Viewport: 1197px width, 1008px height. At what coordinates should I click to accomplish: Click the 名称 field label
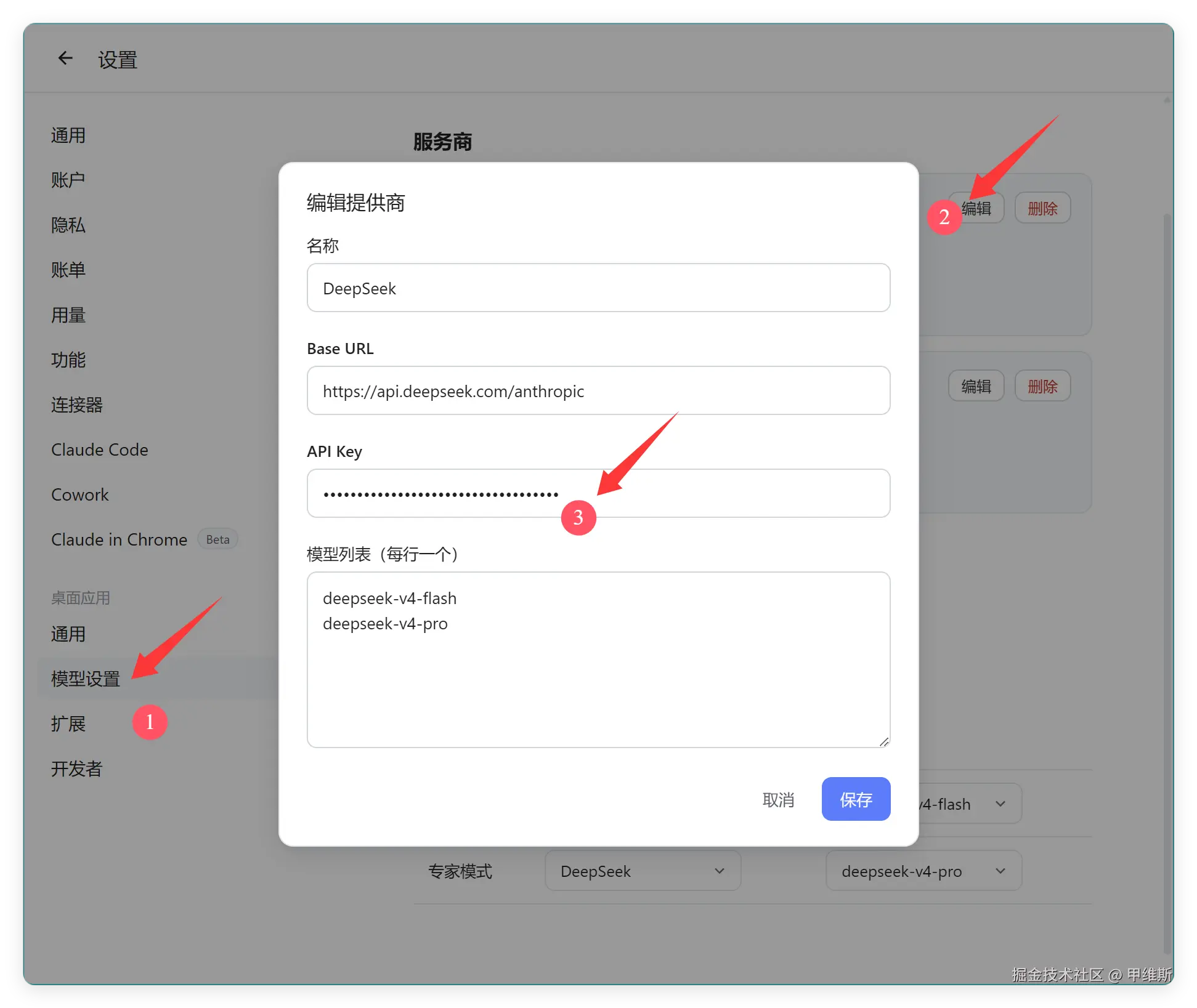(x=323, y=246)
